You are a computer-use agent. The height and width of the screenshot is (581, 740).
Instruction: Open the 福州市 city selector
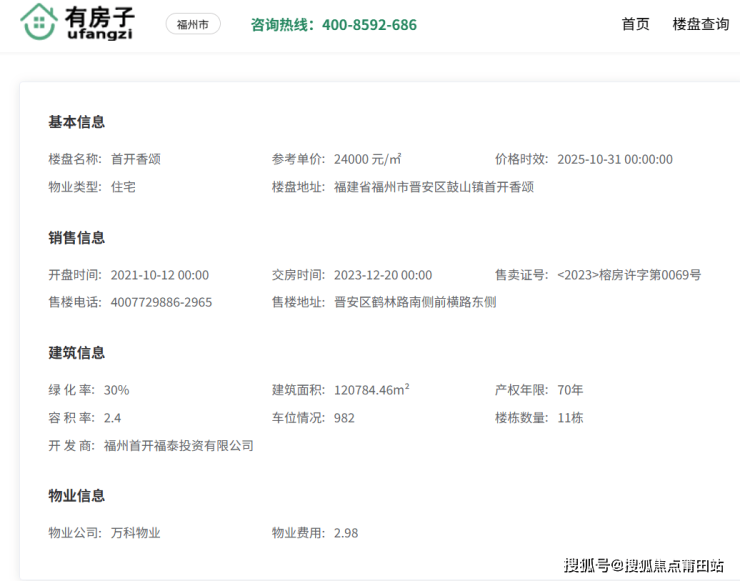click(193, 24)
